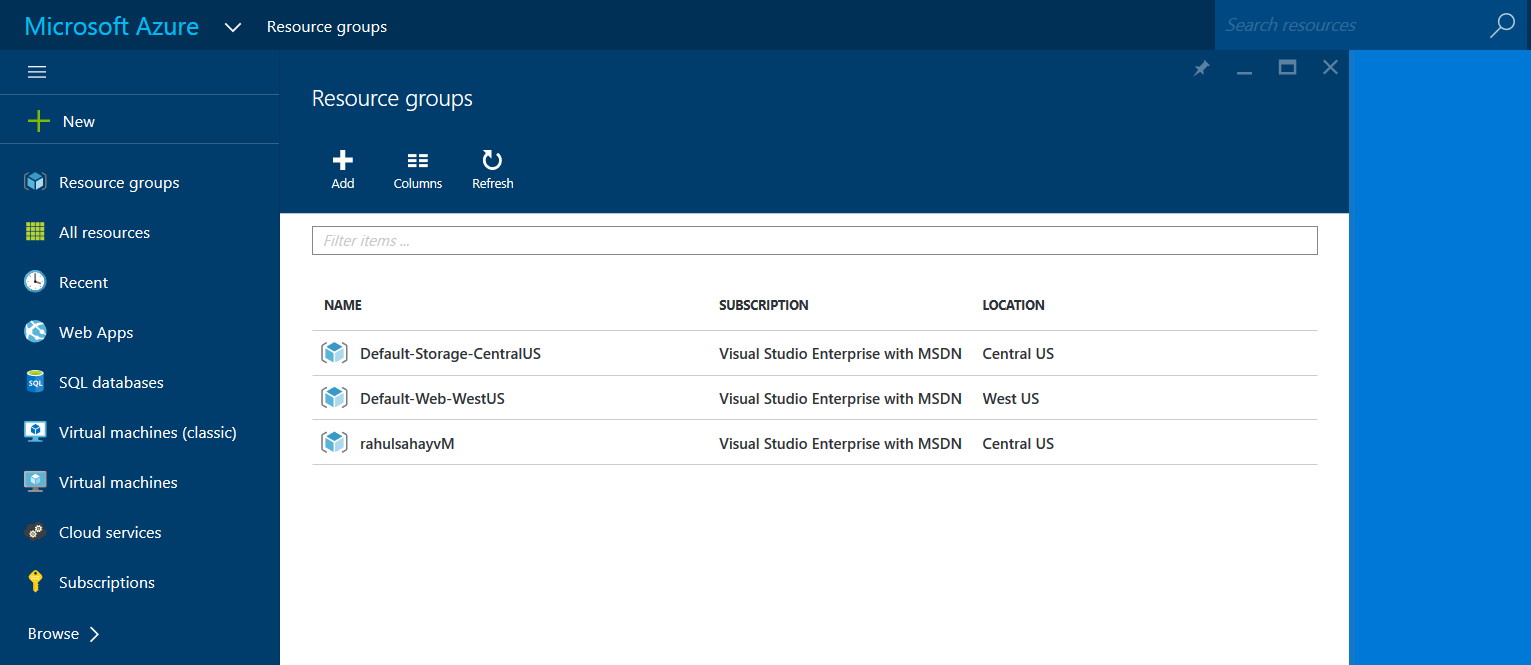Expand the Microsoft Azure dropdown chevron
The width and height of the screenshot is (1531, 665).
(x=233, y=27)
